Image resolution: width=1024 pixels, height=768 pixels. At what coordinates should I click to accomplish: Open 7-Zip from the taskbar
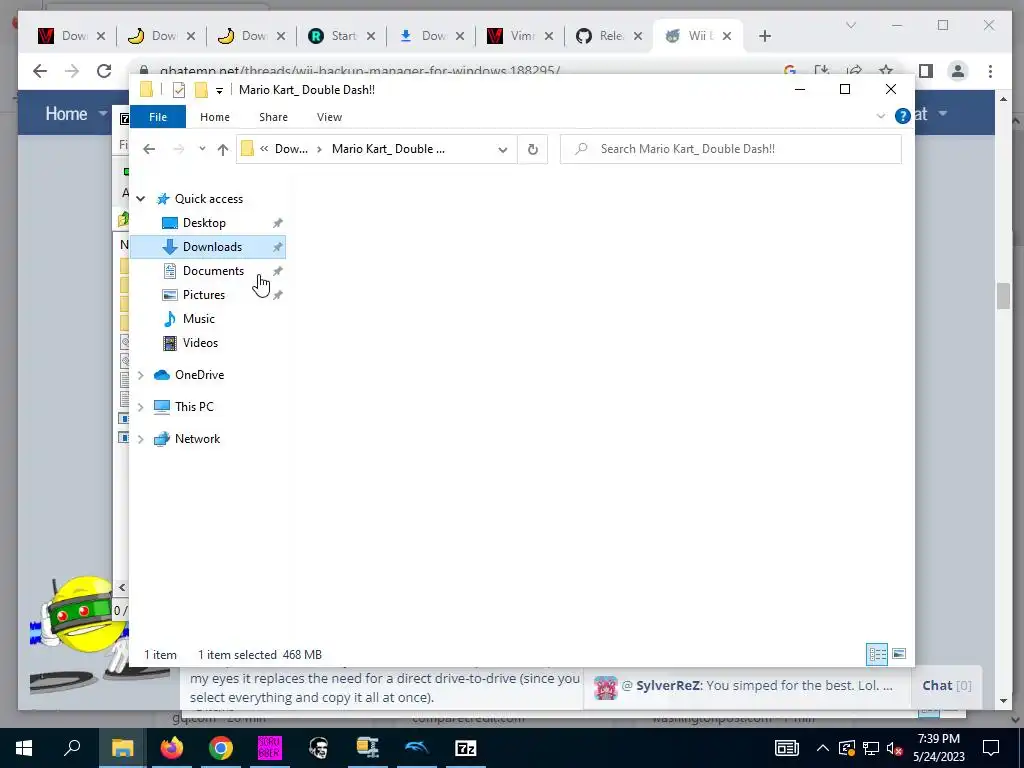(x=466, y=748)
